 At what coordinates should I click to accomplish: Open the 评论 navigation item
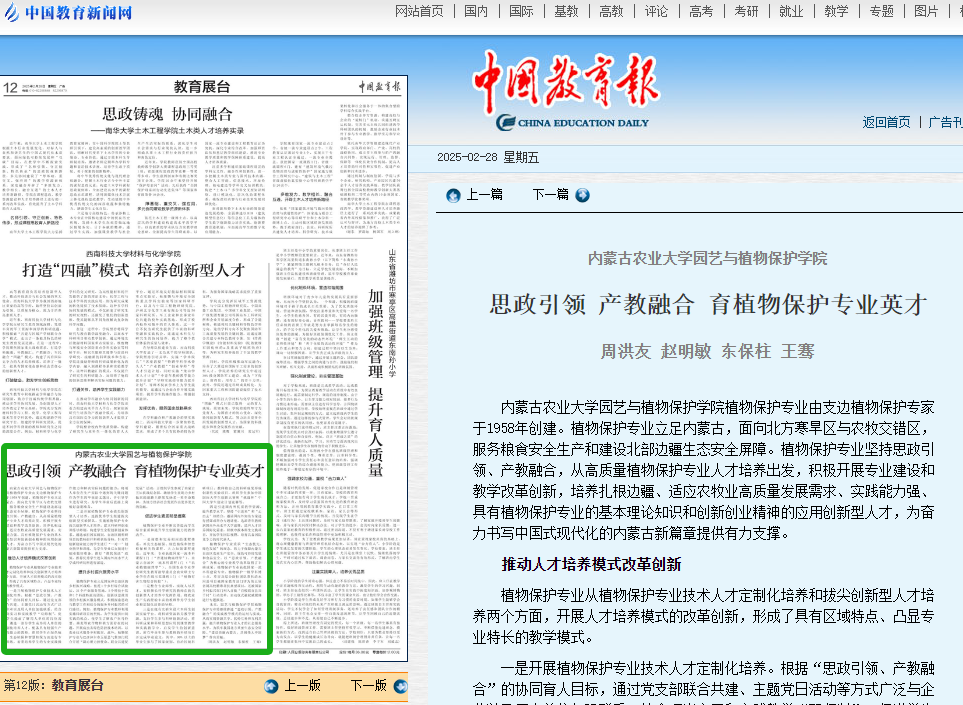656,11
